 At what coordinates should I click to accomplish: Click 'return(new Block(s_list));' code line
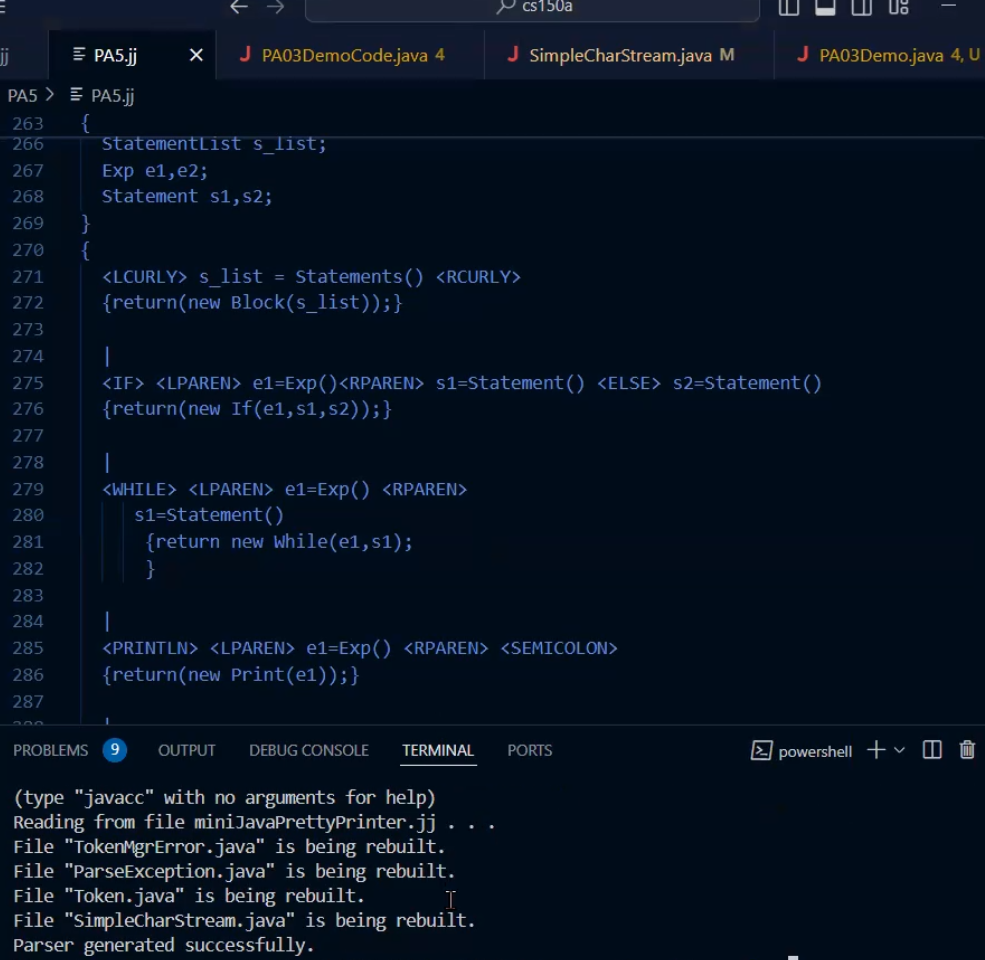click(252, 303)
